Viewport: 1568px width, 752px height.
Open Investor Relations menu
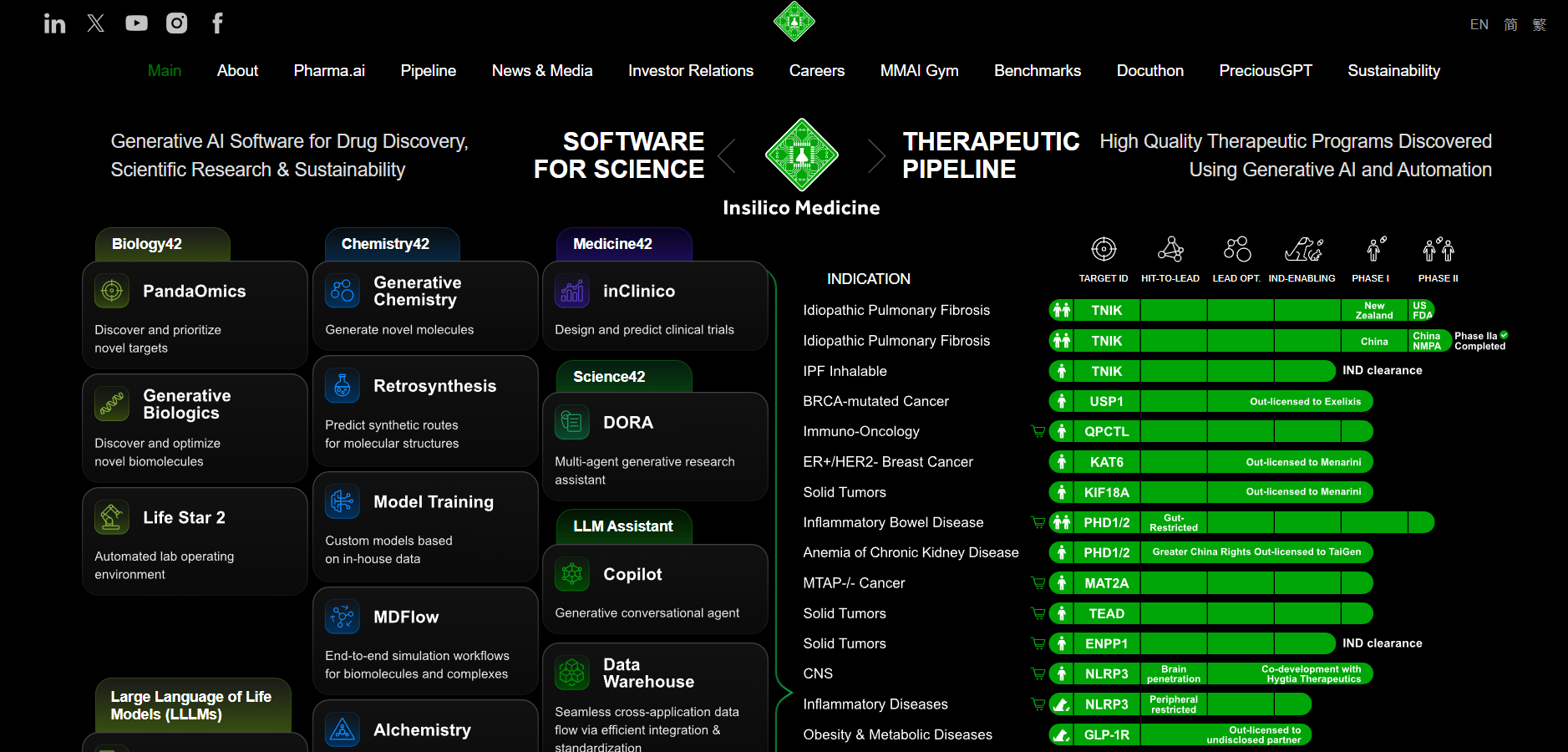pyautogui.click(x=691, y=71)
